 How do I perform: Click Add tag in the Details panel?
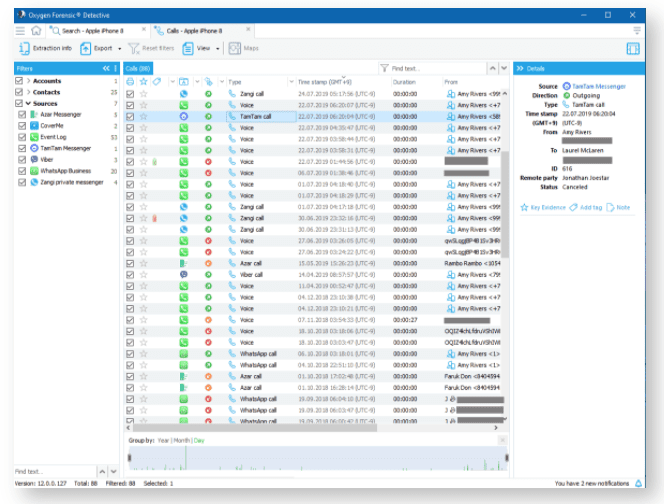tap(590, 207)
